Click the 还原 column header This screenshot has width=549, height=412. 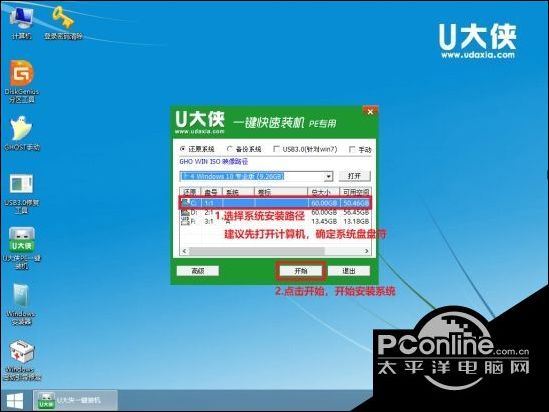pos(190,192)
